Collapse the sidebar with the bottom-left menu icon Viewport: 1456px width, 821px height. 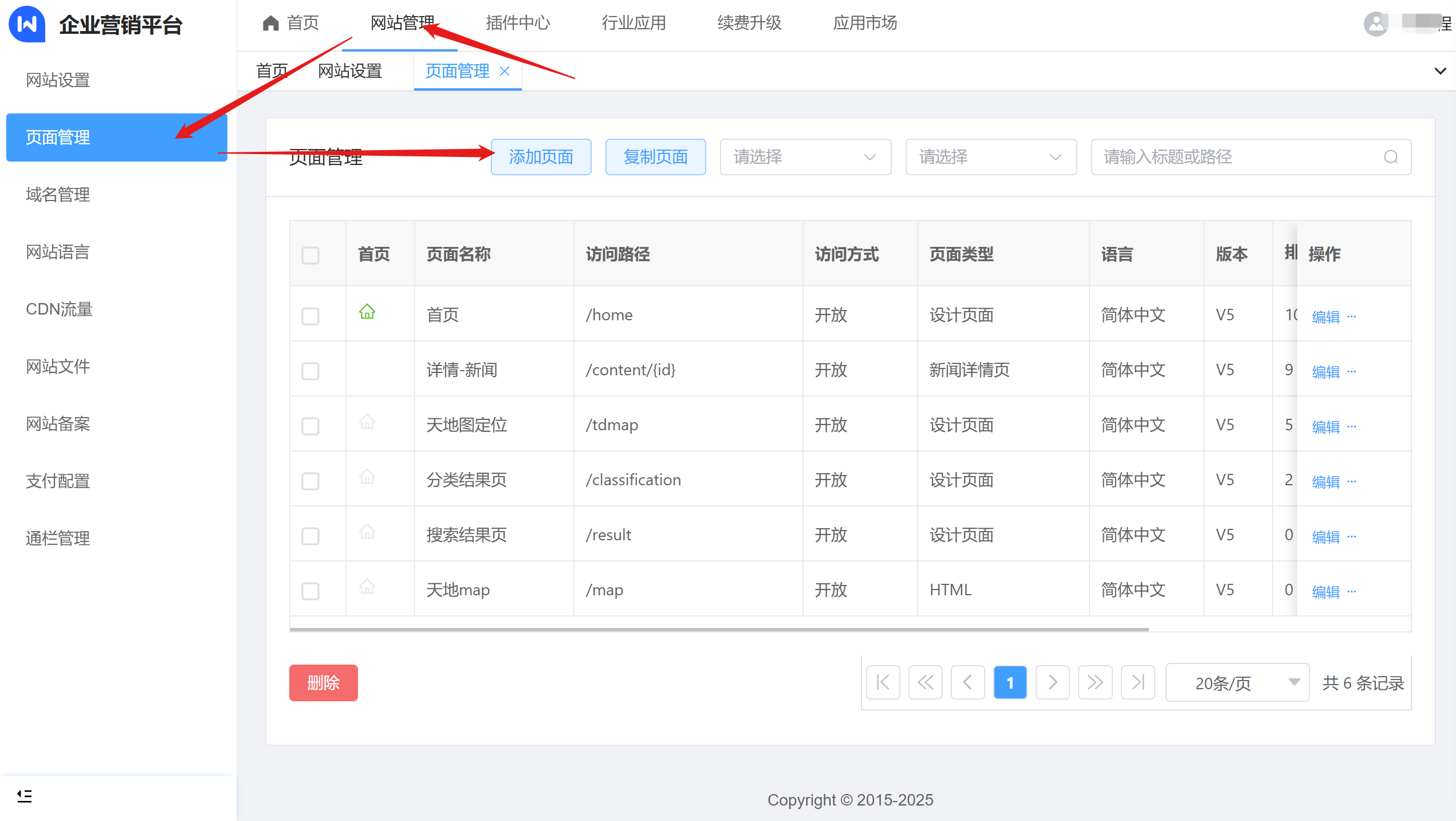point(24,796)
